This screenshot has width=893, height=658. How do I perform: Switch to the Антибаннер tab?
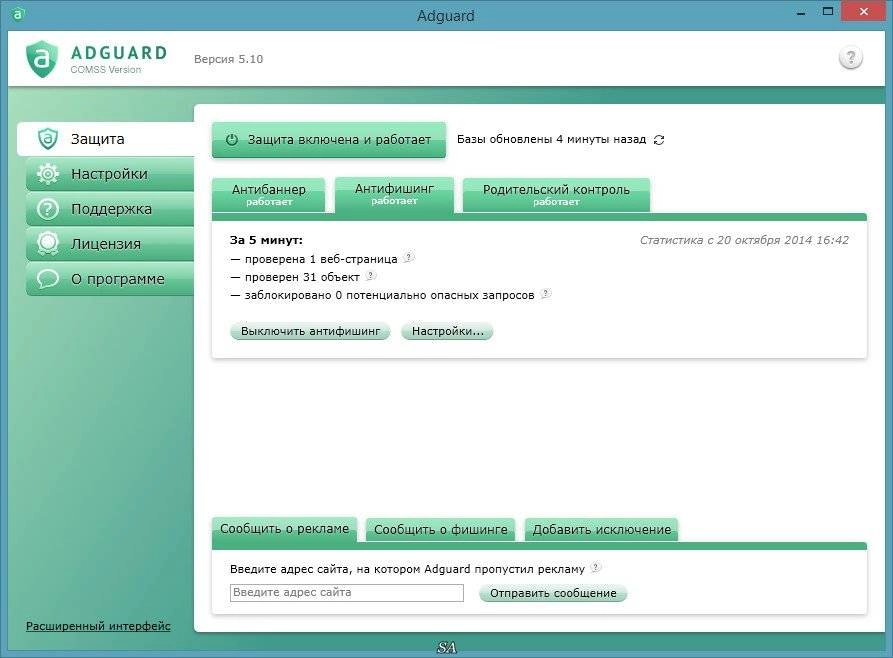coord(268,195)
